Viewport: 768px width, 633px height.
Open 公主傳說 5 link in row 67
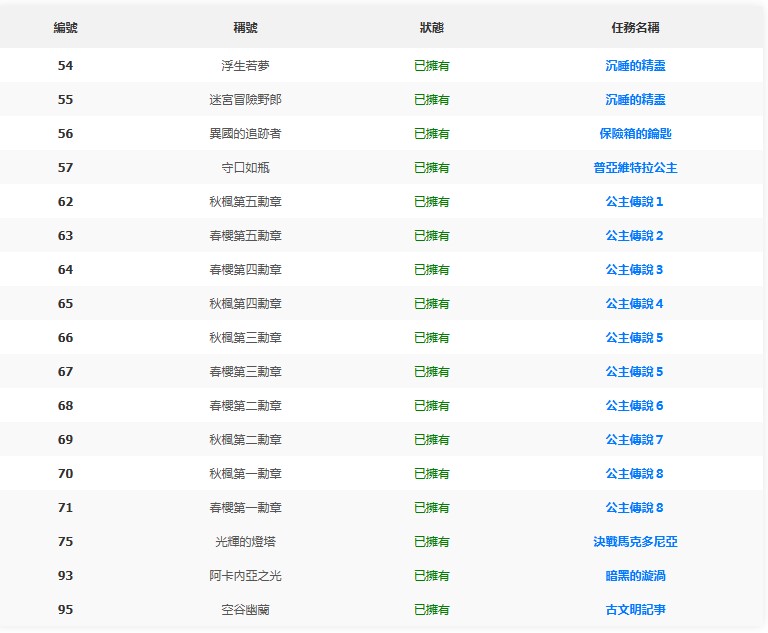coord(634,372)
